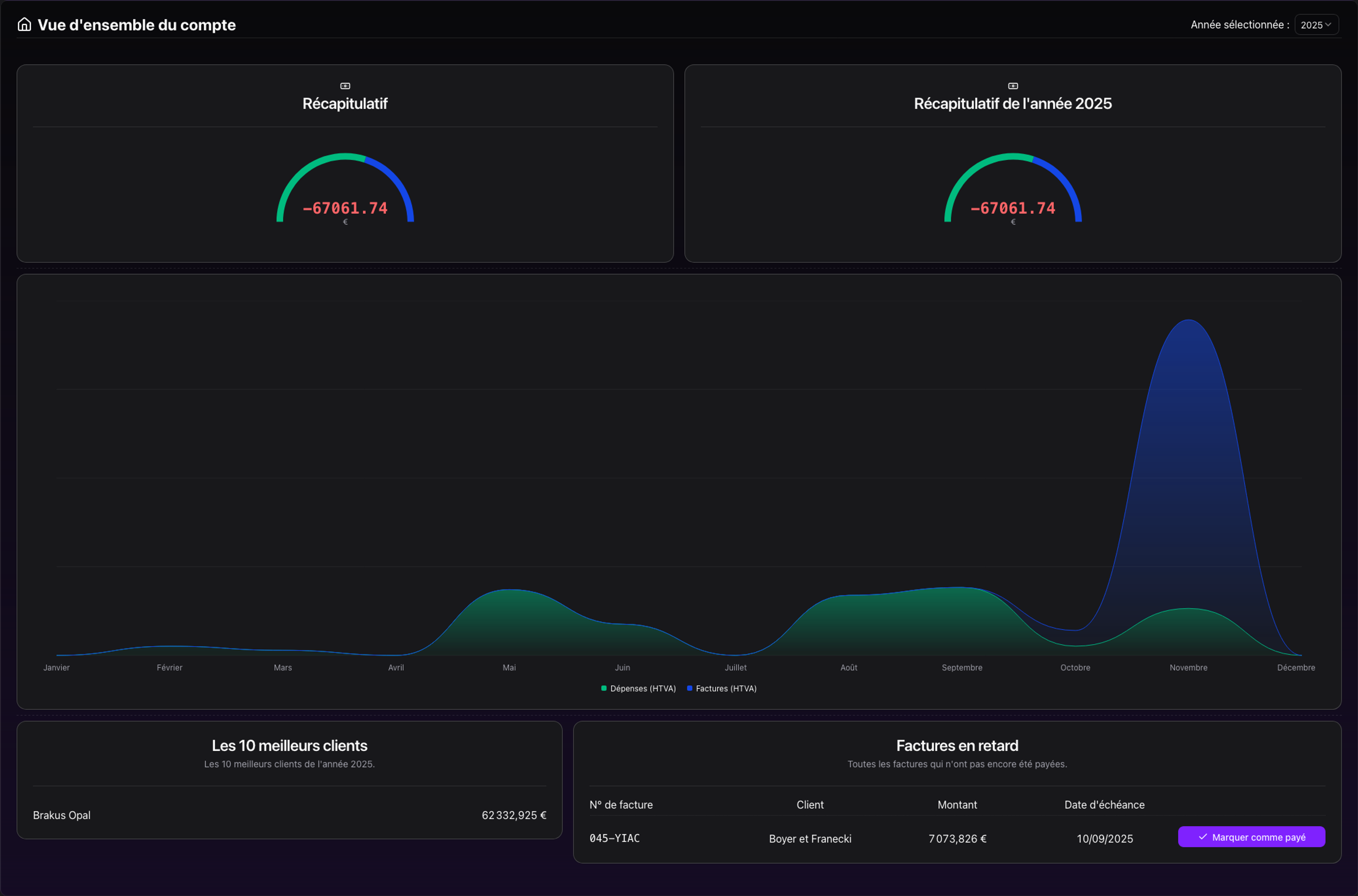Click banknote icon above Récapitulatif heading
This screenshot has width=1358, height=896.
click(345, 86)
